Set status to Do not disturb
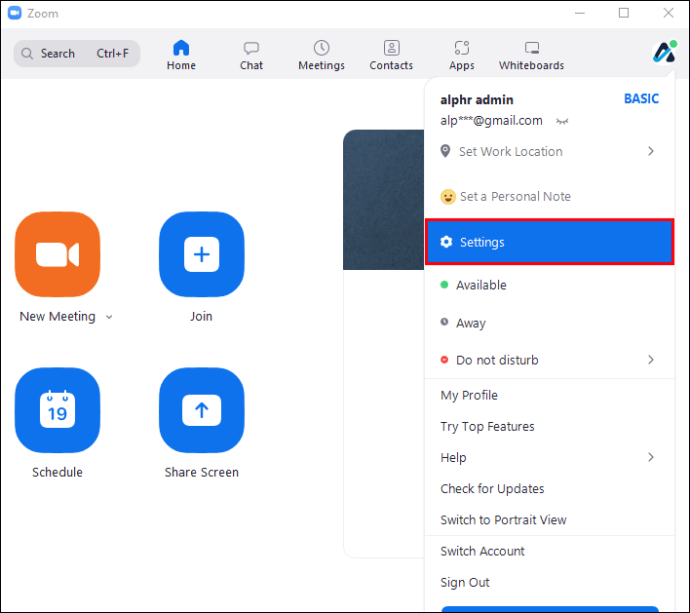The height and width of the screenshot is (613, 690). 549,360
